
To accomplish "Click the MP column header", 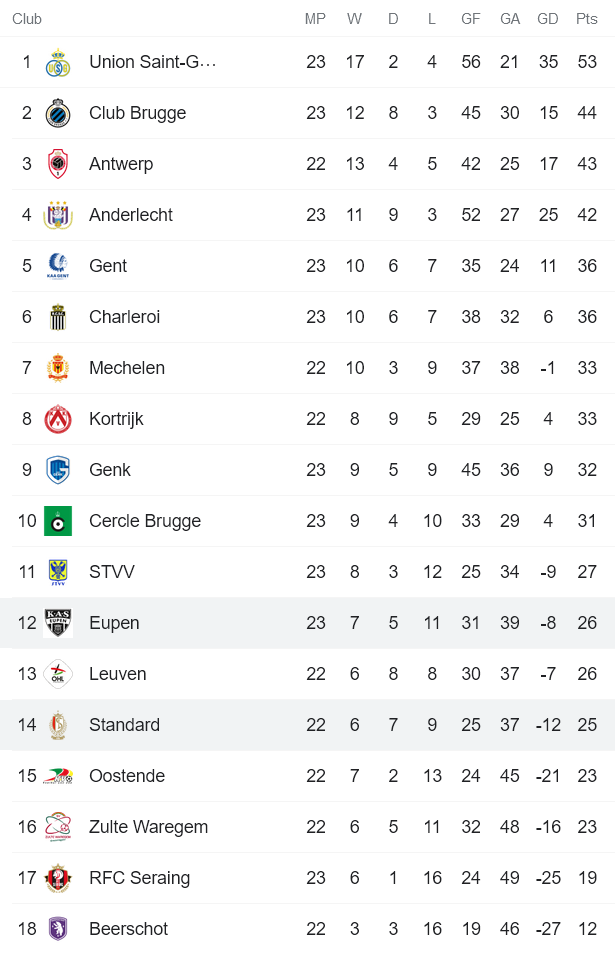I will (316, 18).
